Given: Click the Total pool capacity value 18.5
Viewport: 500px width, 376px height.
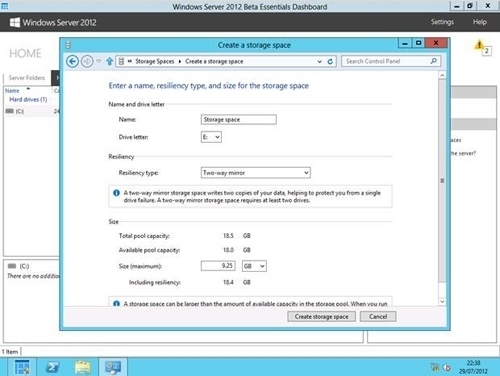Looking at the screenshot, I should pos(228,236).
